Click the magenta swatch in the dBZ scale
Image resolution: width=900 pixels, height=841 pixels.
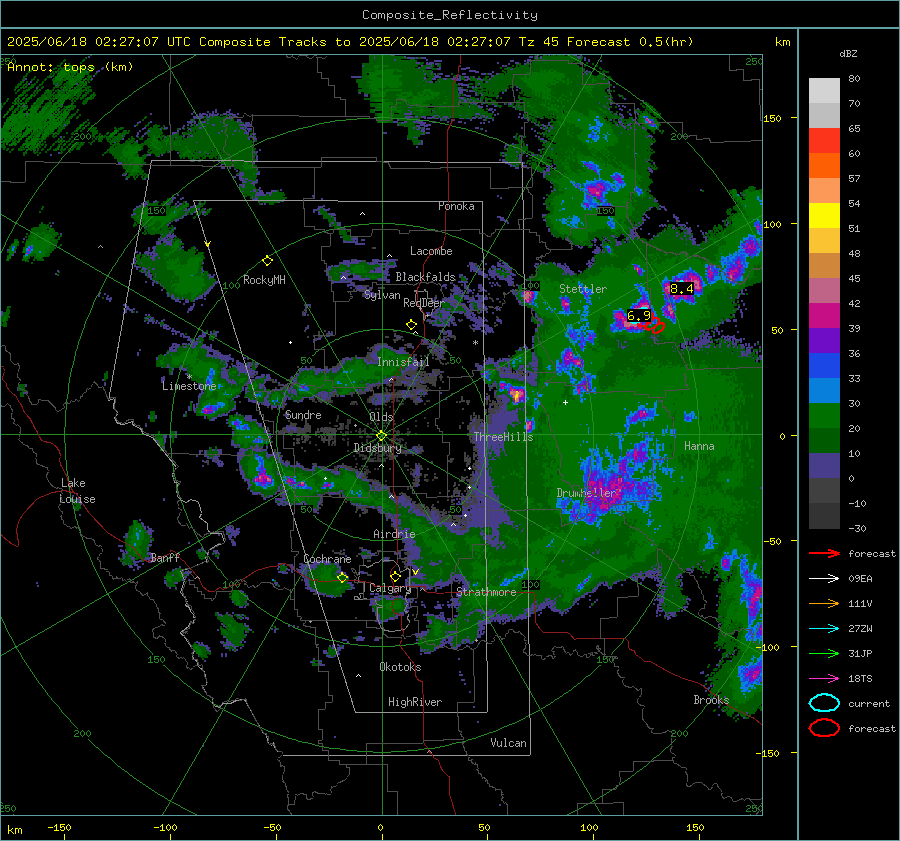[x=824, y=316]
